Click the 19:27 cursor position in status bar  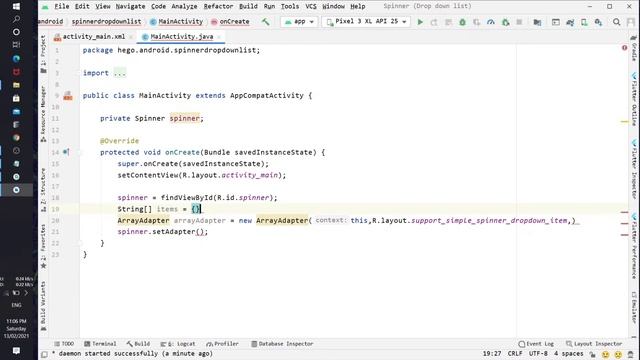point(492,353)
